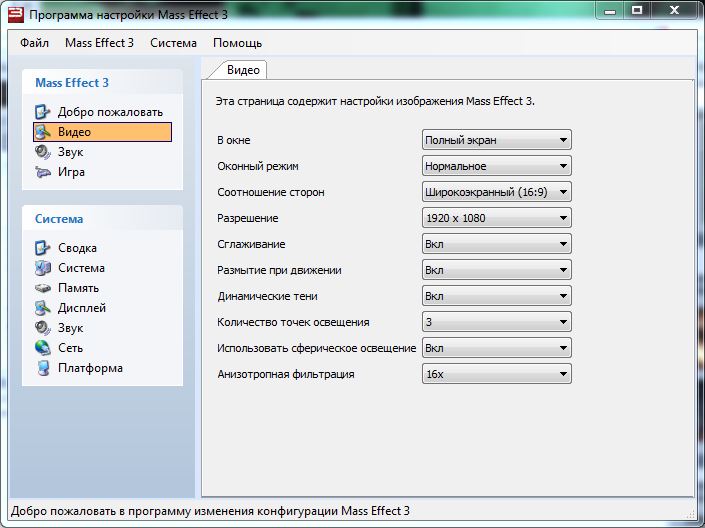The width and height of the screenshot is (705, 528).
Task: Open the Система menu in menu bar
Action: pyautogui.click(x=173, y=43)
